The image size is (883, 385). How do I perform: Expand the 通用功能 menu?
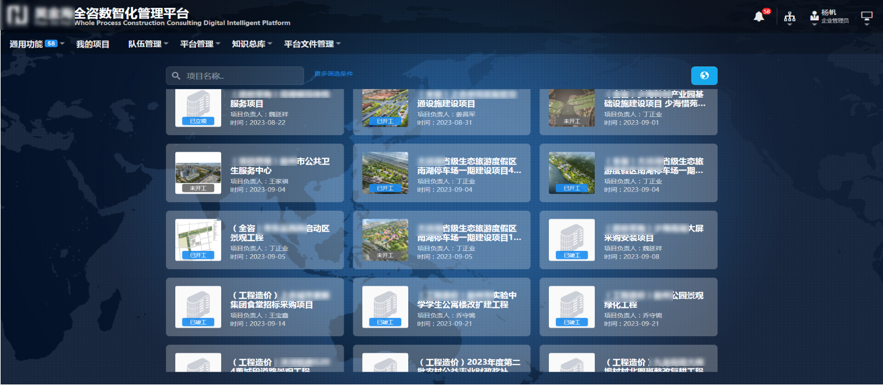[37, 44]
